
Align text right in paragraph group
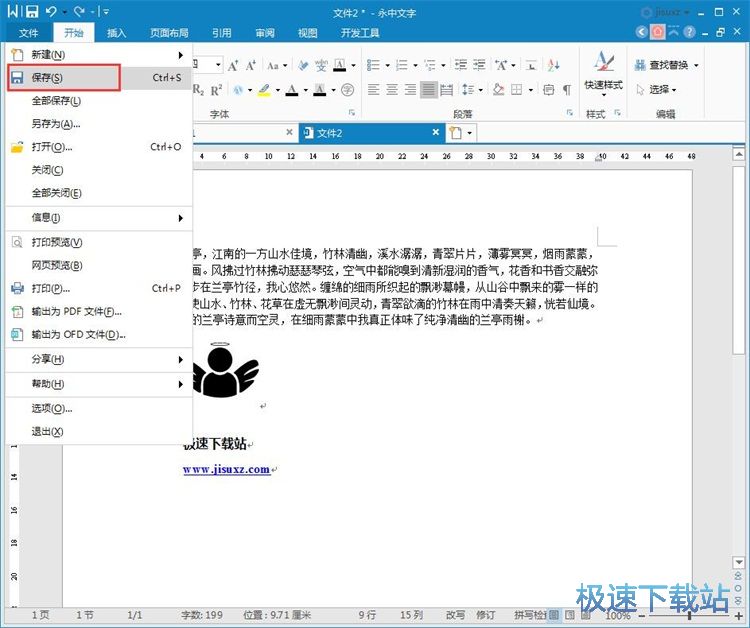click(410, 89)
